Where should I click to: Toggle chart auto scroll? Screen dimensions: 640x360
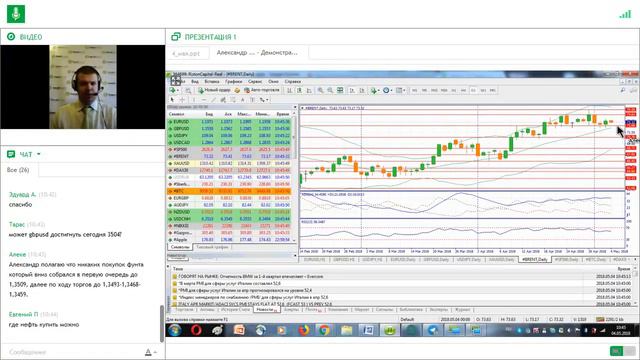(351, 90)
